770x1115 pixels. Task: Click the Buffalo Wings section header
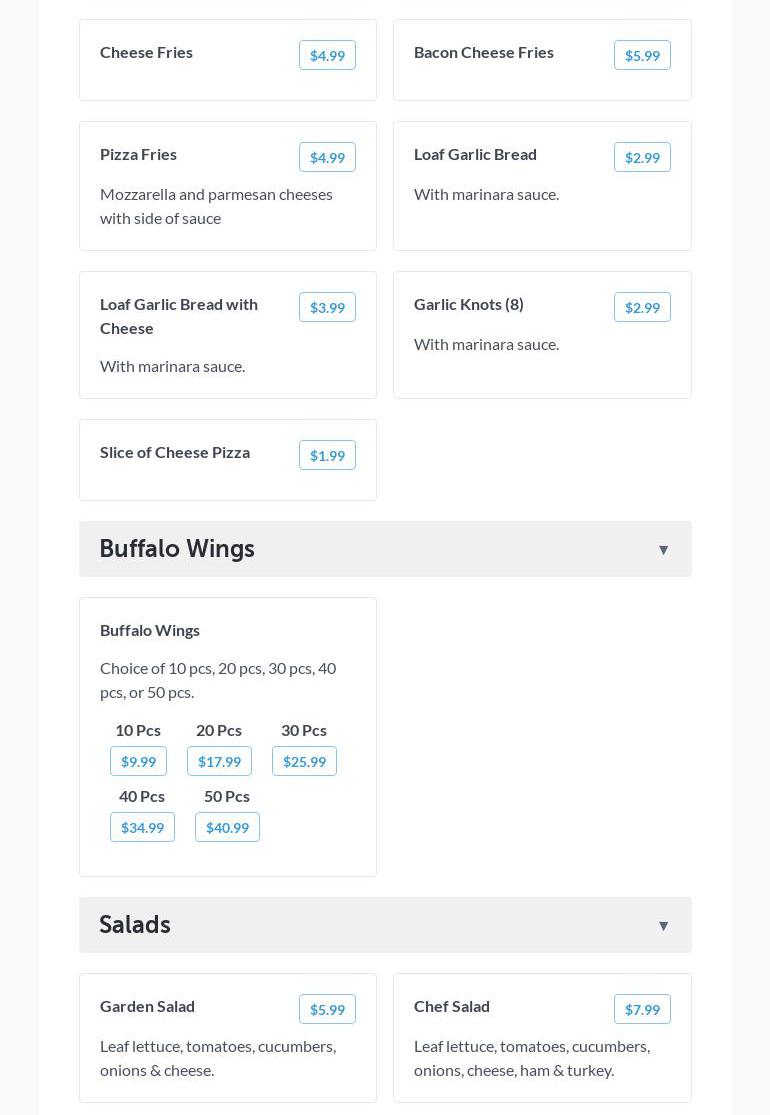(x=177, y=549)
